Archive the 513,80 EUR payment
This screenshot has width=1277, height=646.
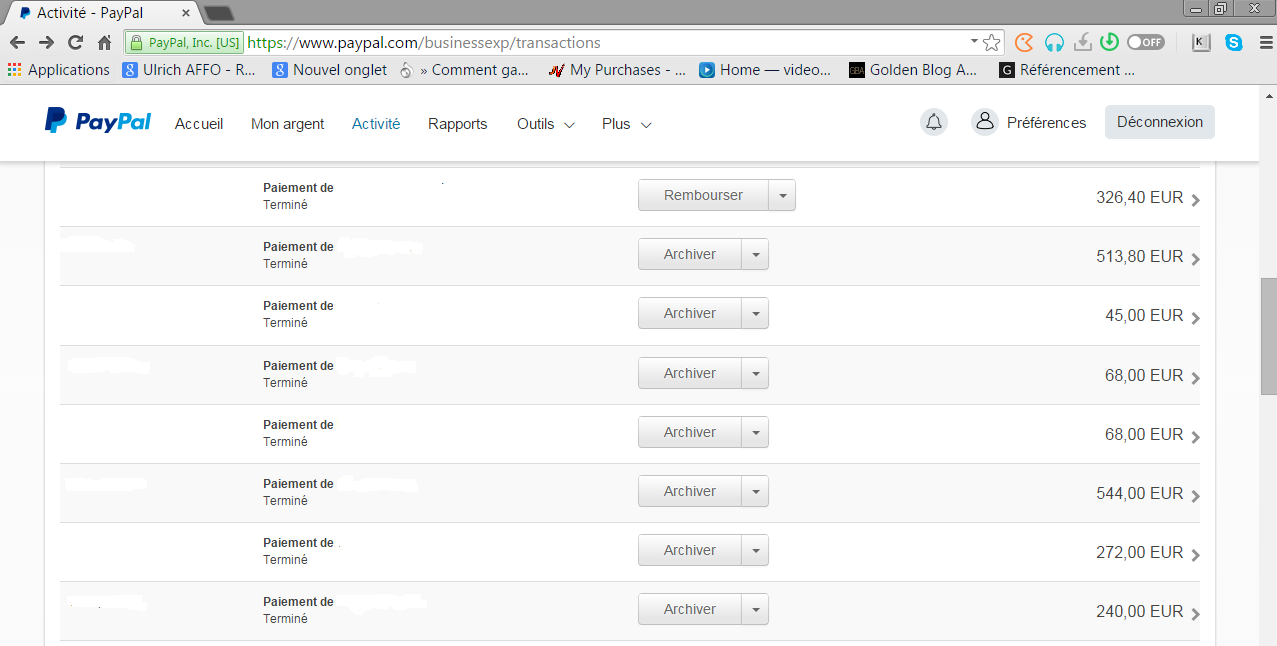click(690, 255)
